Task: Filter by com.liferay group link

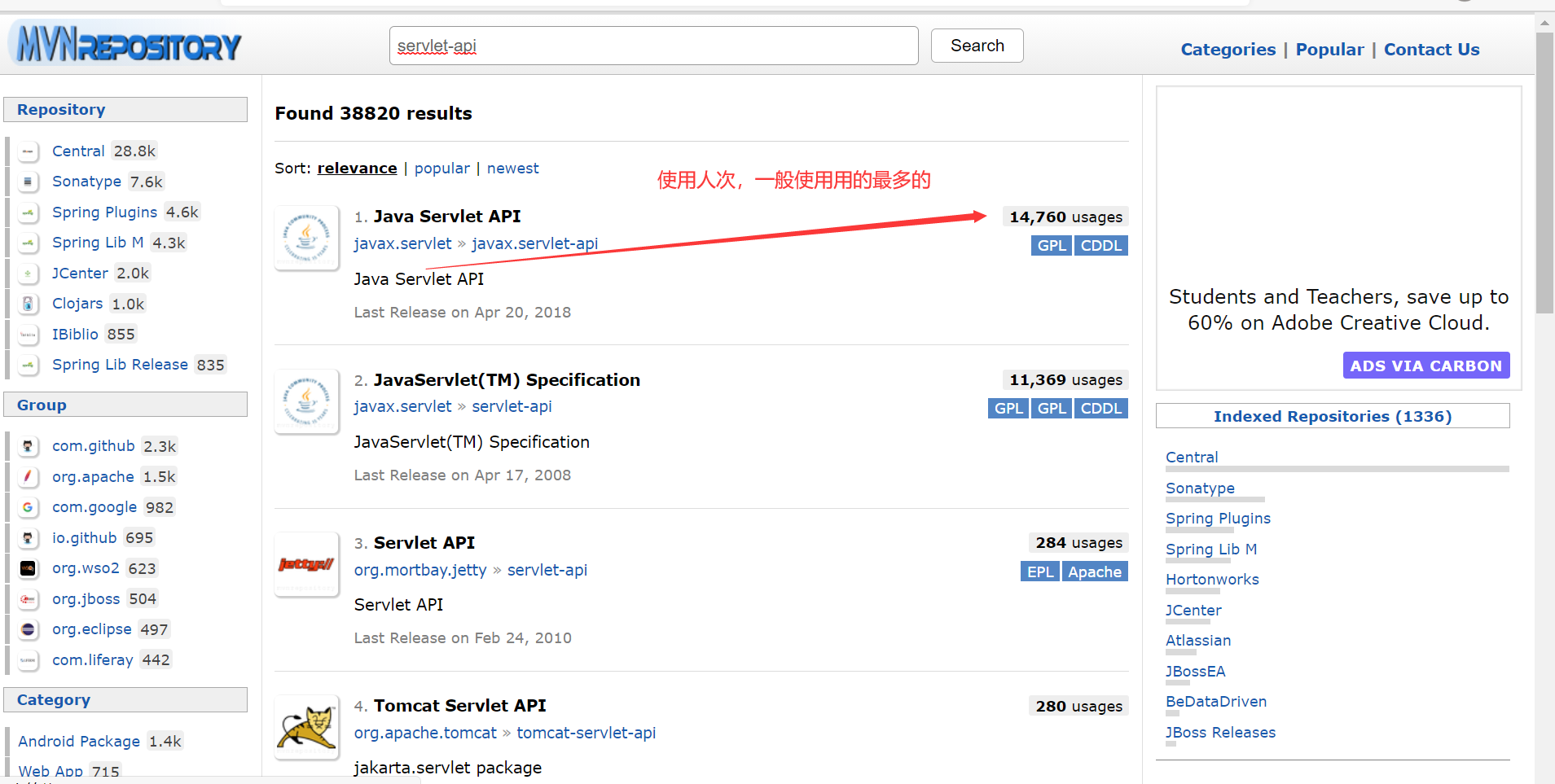Action: click(92, 660)
